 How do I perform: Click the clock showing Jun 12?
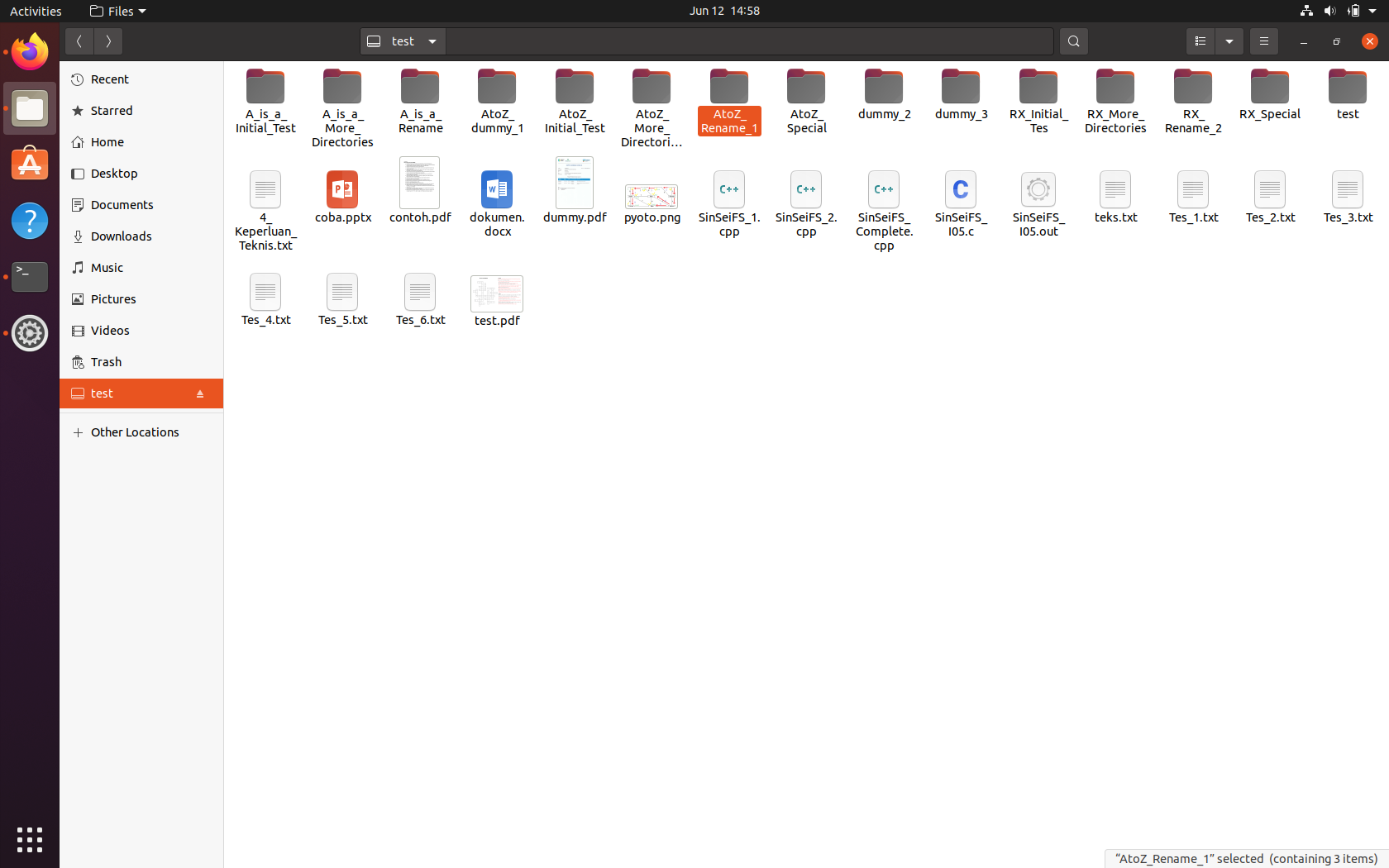pyautogui.click(x=723, y=11)
